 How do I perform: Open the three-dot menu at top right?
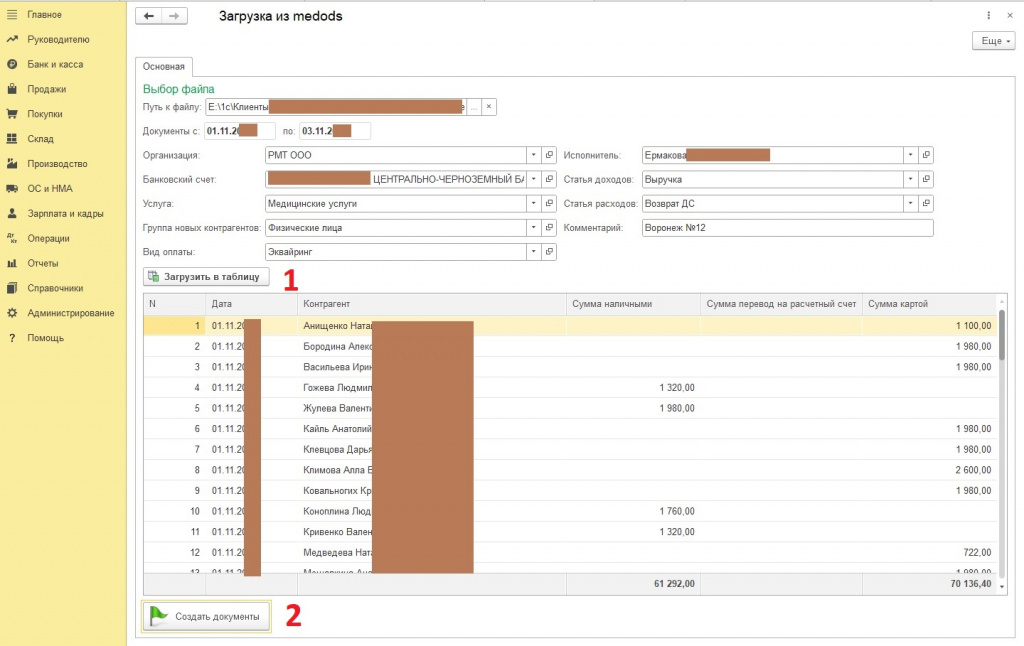point(988,15)
